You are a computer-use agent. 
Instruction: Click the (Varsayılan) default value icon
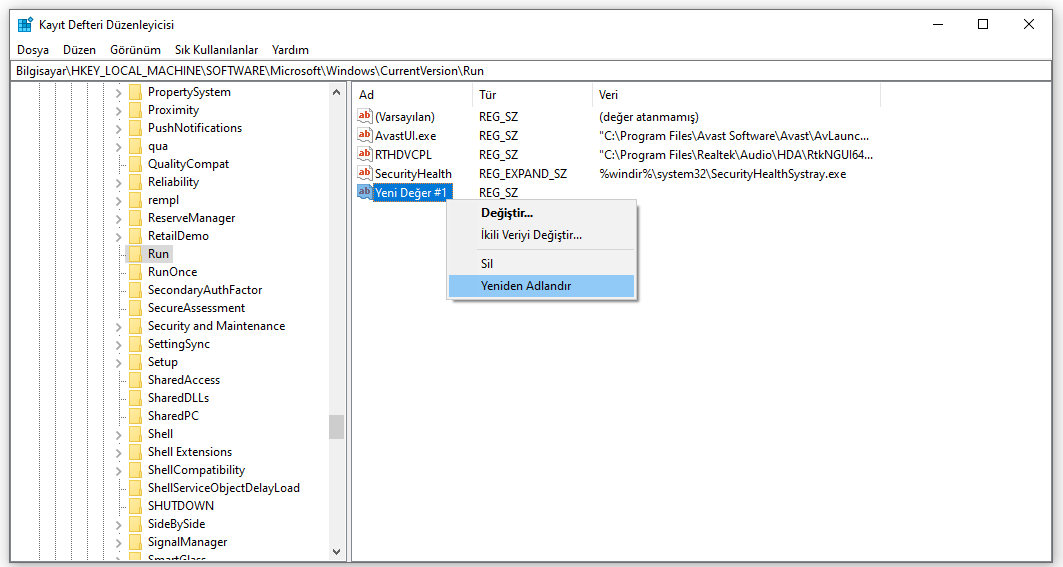click(x=365, y=117)
